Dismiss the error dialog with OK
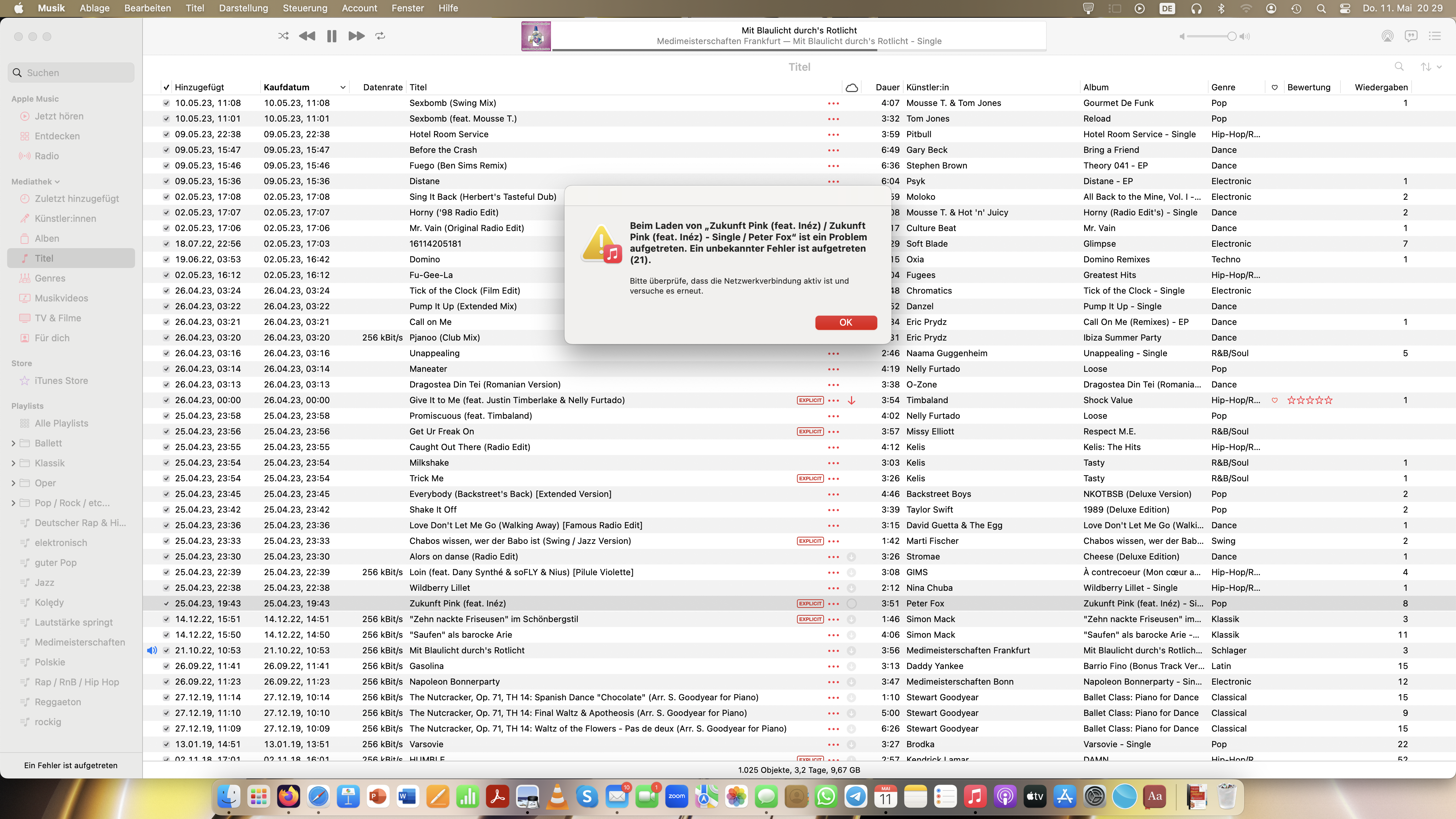 (846, 322)
